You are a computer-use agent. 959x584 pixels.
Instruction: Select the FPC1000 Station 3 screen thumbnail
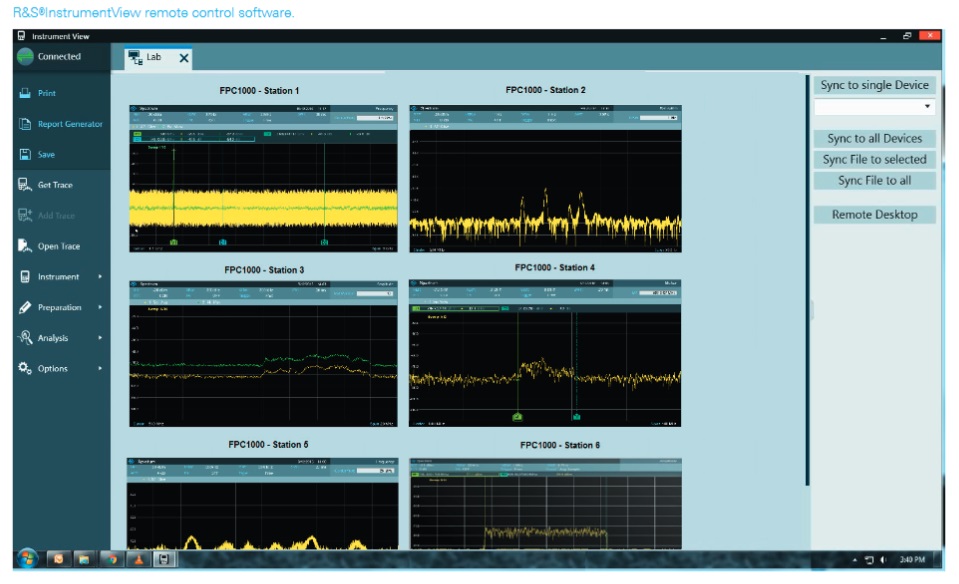point(263,353)
